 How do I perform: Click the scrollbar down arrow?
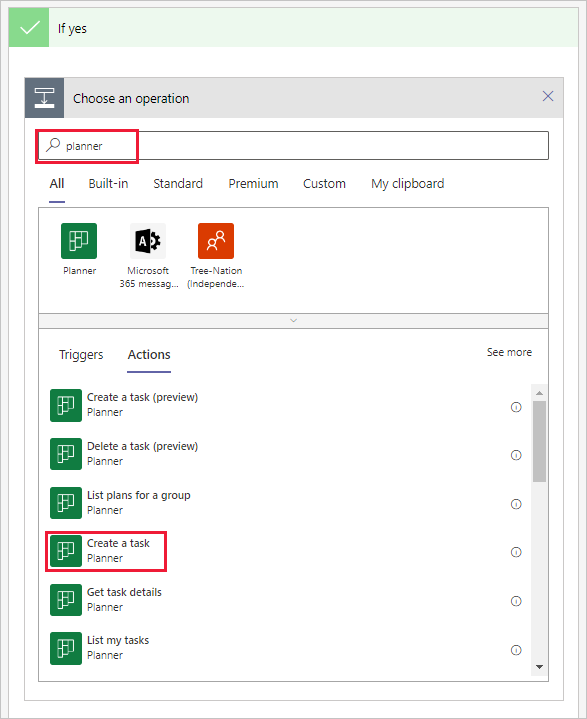point(539,667)
